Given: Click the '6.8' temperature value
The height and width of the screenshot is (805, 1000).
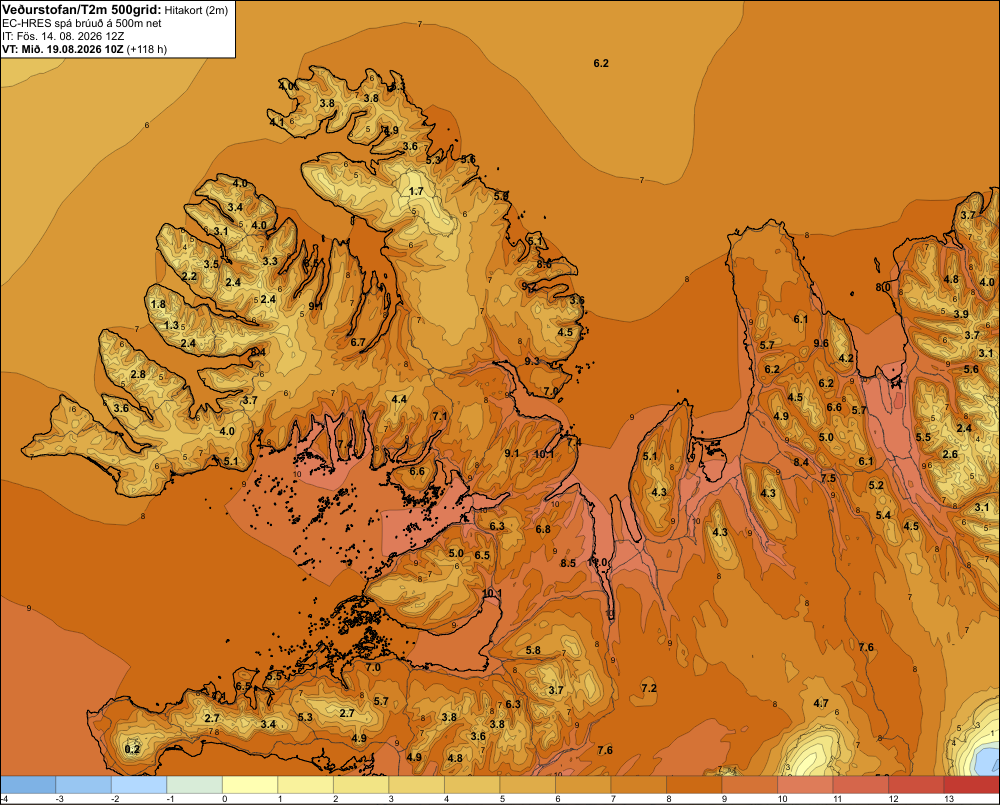Looking at the screenshot, I should pos(543,529).
